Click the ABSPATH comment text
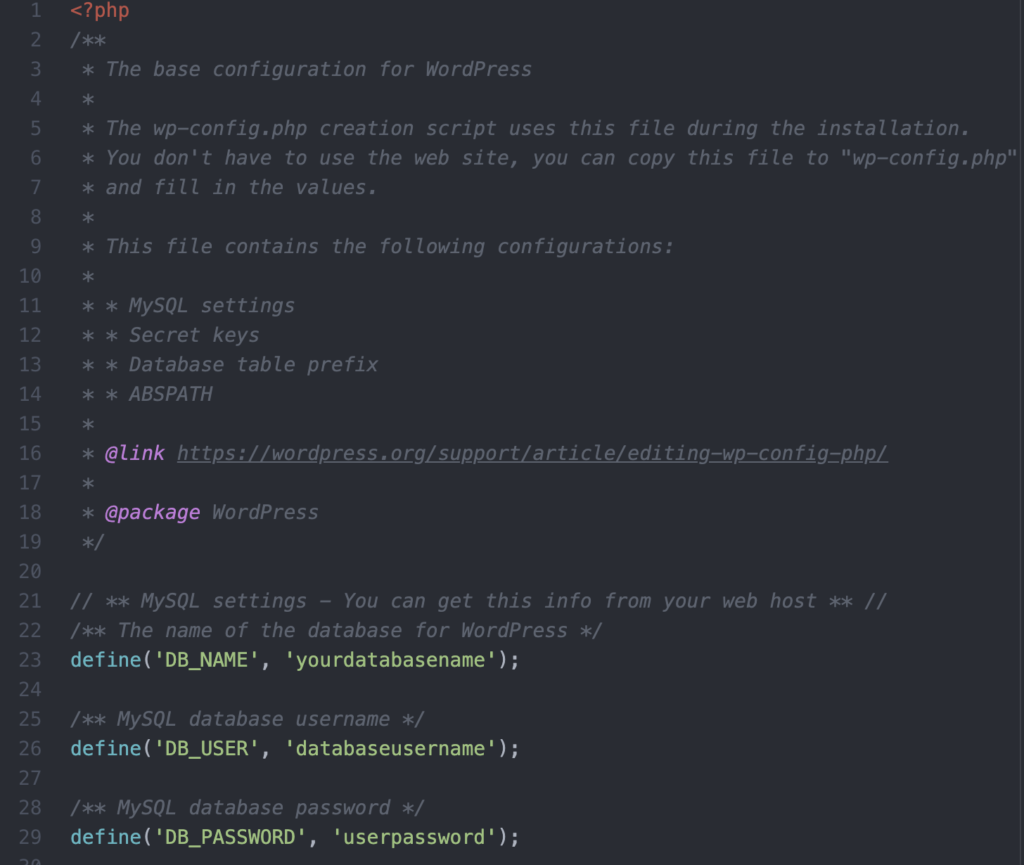This screenshot has height=865, width=1024. tap(170, 394)
